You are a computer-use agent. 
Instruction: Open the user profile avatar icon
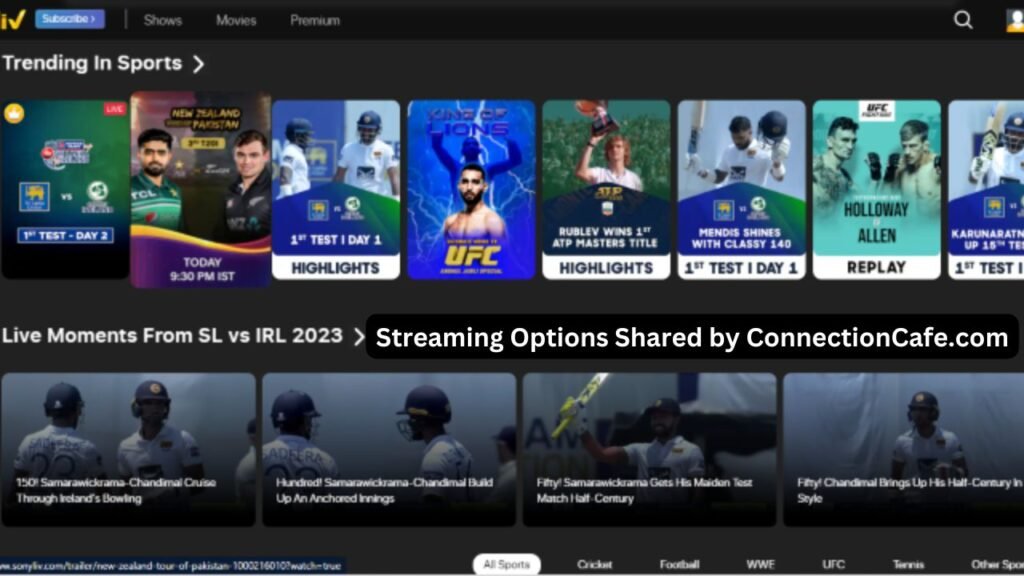point(1015,20)
